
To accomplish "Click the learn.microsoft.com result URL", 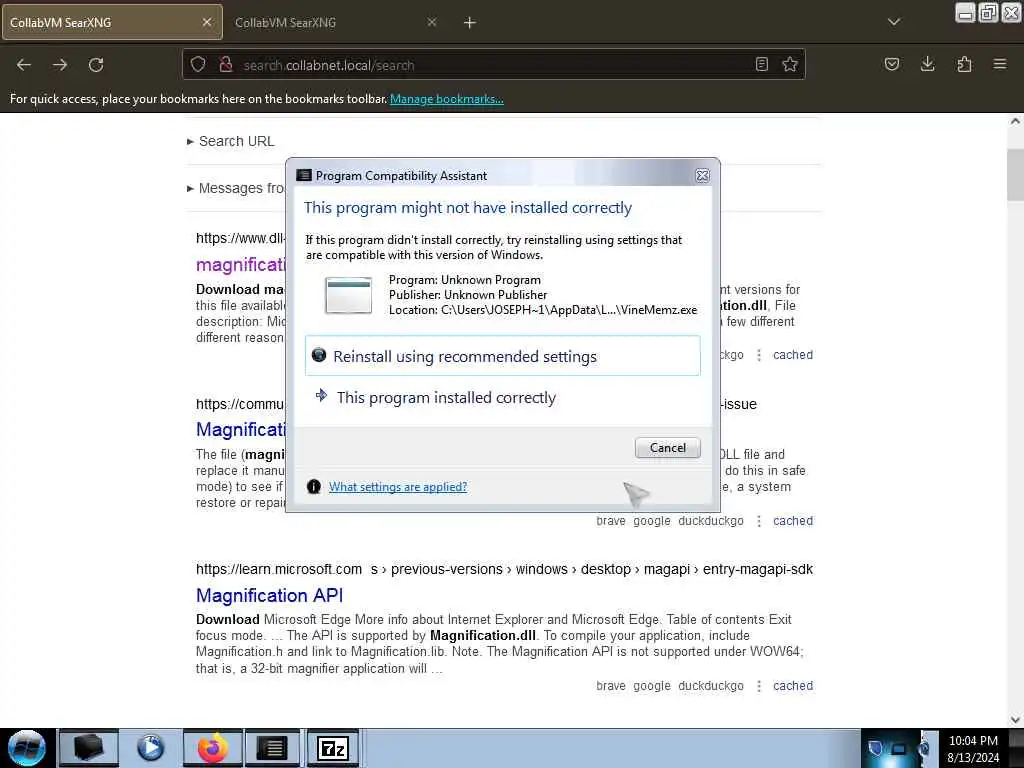I will [x=504, y=569].
